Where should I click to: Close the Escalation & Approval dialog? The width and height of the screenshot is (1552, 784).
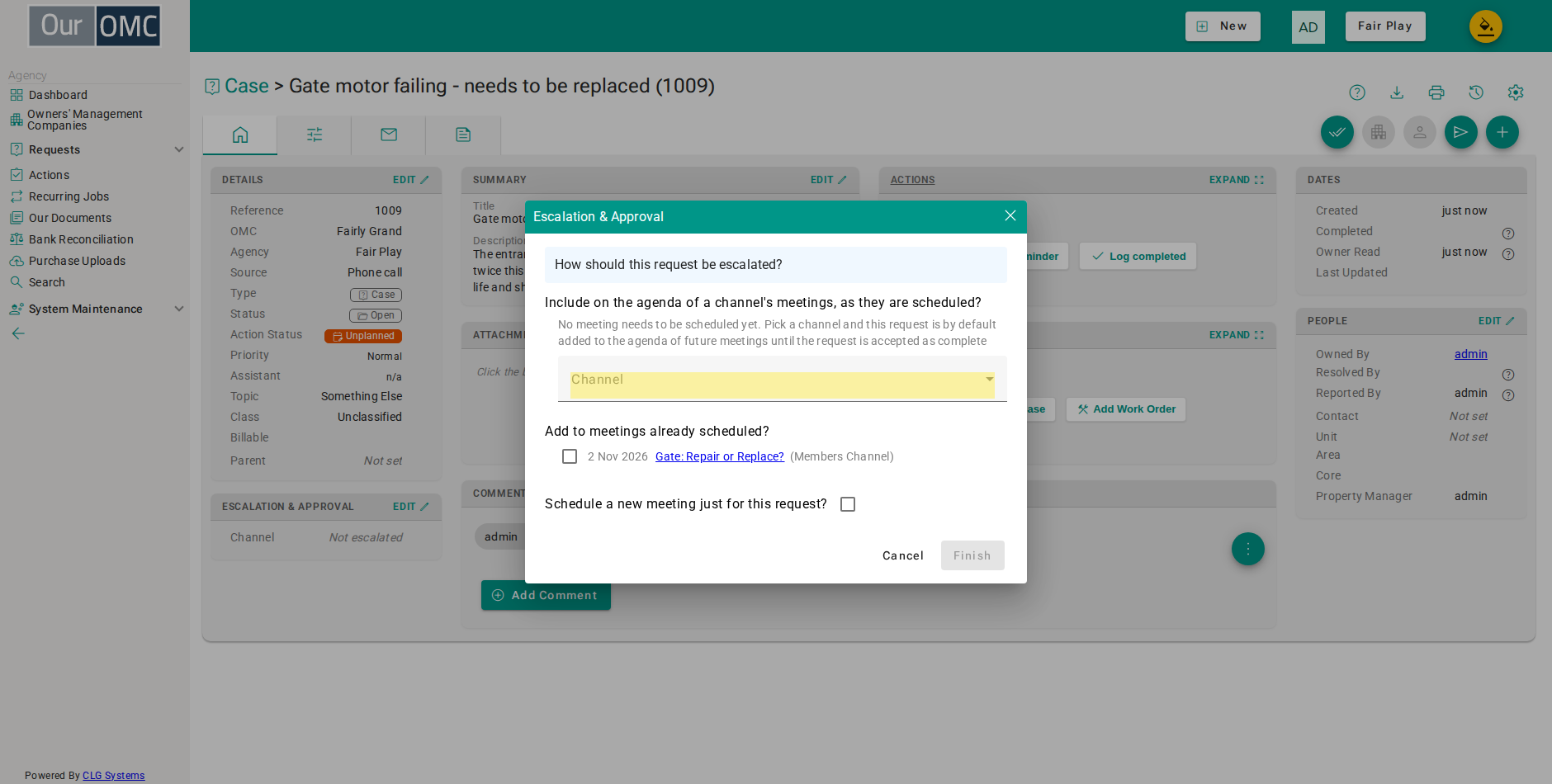1010,215
